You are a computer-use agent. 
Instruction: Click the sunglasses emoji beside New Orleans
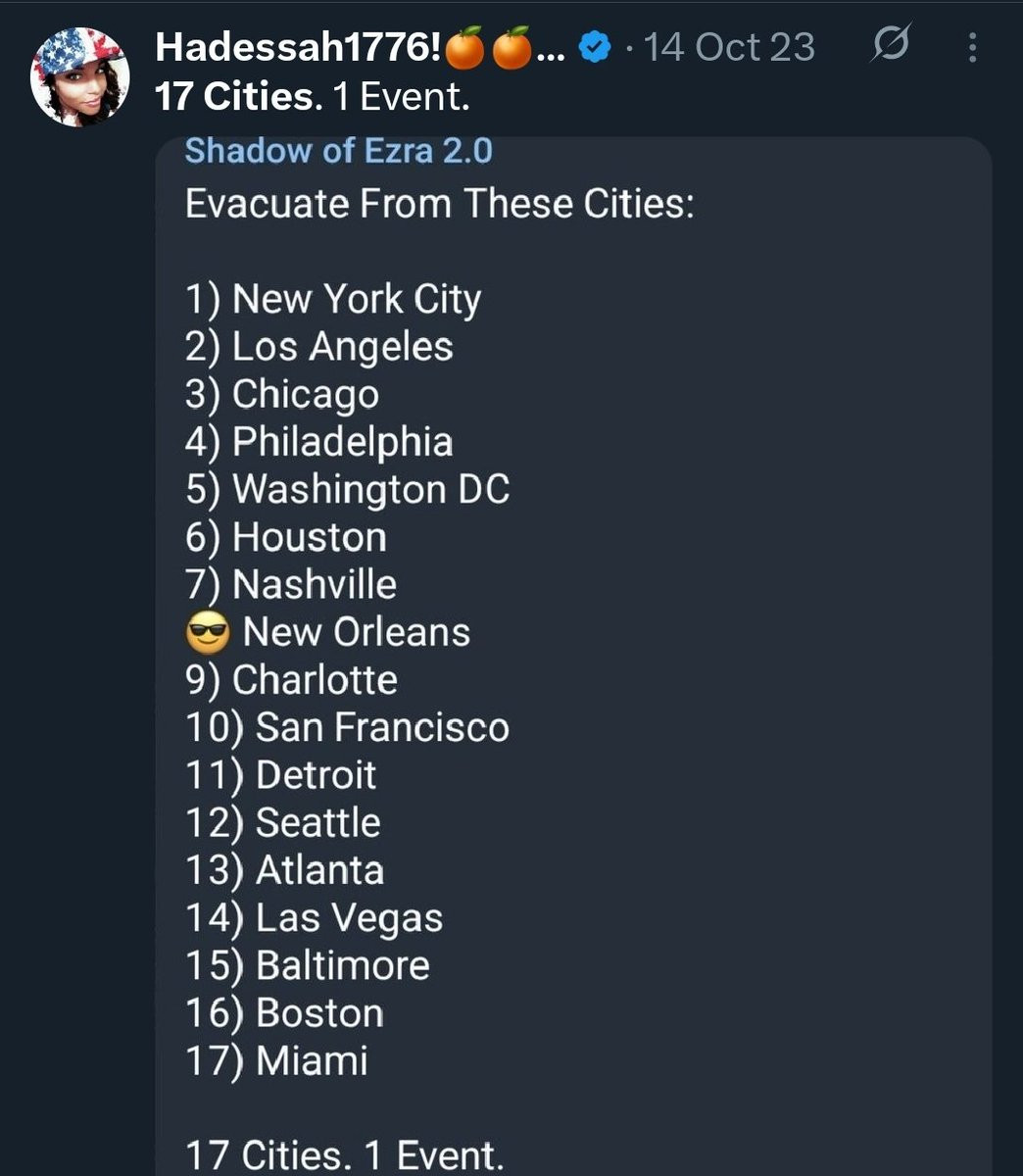point(207,633)
